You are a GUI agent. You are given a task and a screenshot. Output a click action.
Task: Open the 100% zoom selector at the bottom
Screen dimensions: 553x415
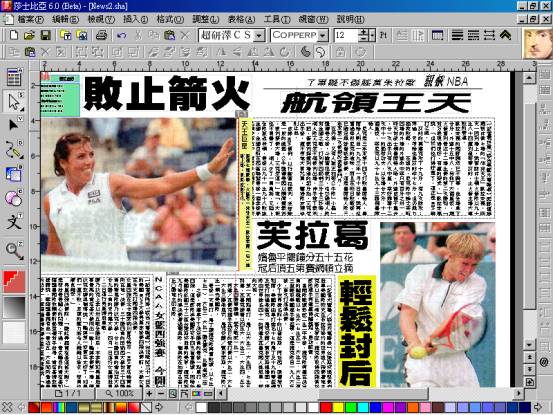pos(120,393)
